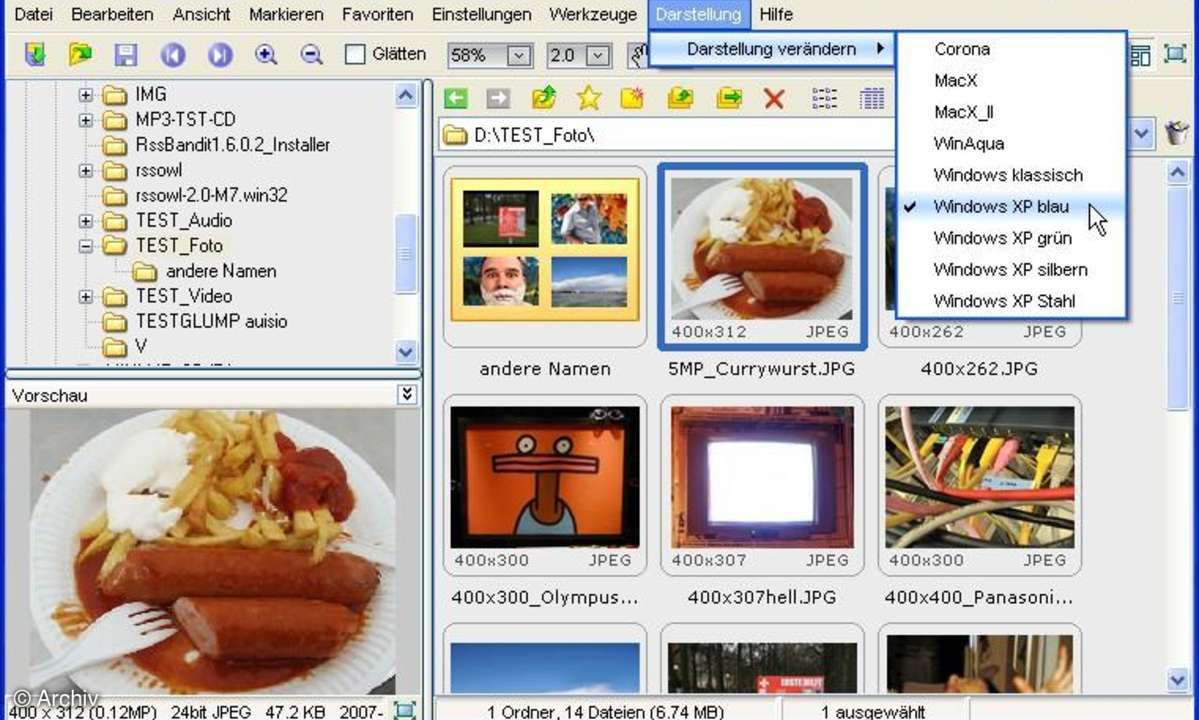The height and width of the screenshot is (720, 1199).
Task: Open the 2.0 value dropdown
Action: [x=598, y=55]
